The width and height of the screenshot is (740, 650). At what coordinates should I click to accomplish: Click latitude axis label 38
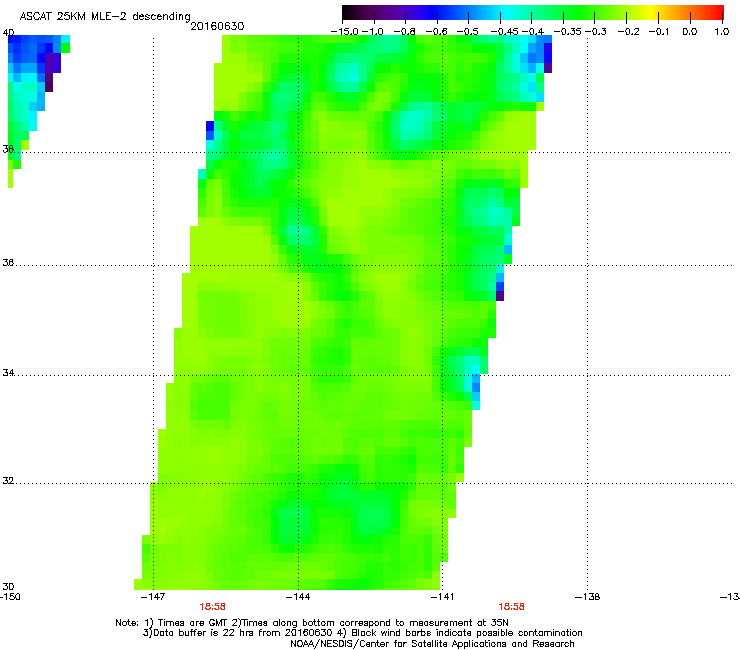pyautogui.click(x=8, y=149)
